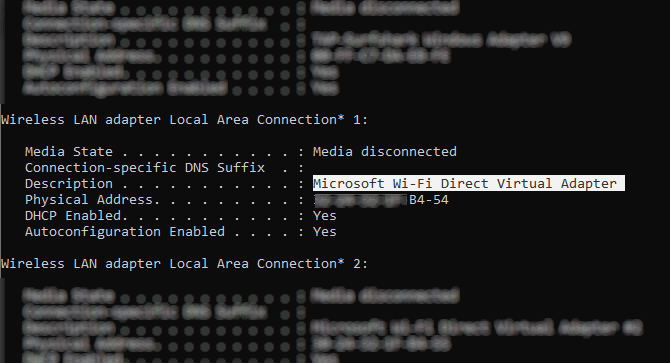This screenshot has width=670, height=363.
Task: Click the 'Media disconnected' value in Connection 1
Action: (385, 152)
